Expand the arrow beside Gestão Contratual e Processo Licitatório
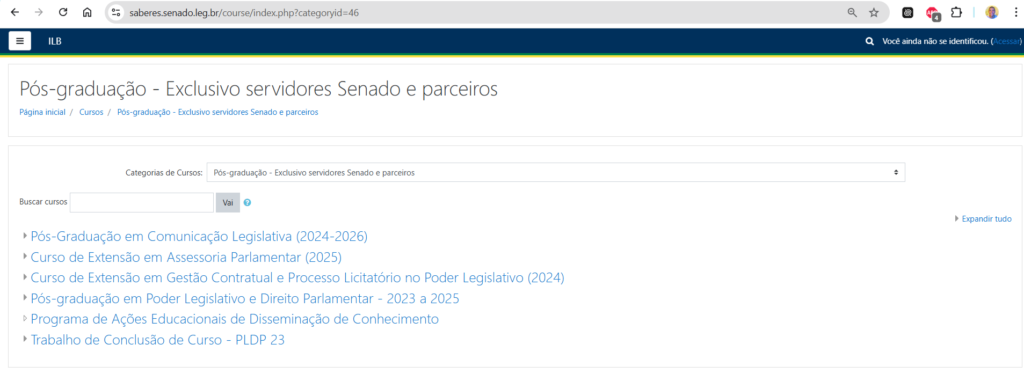 point(25,277)
